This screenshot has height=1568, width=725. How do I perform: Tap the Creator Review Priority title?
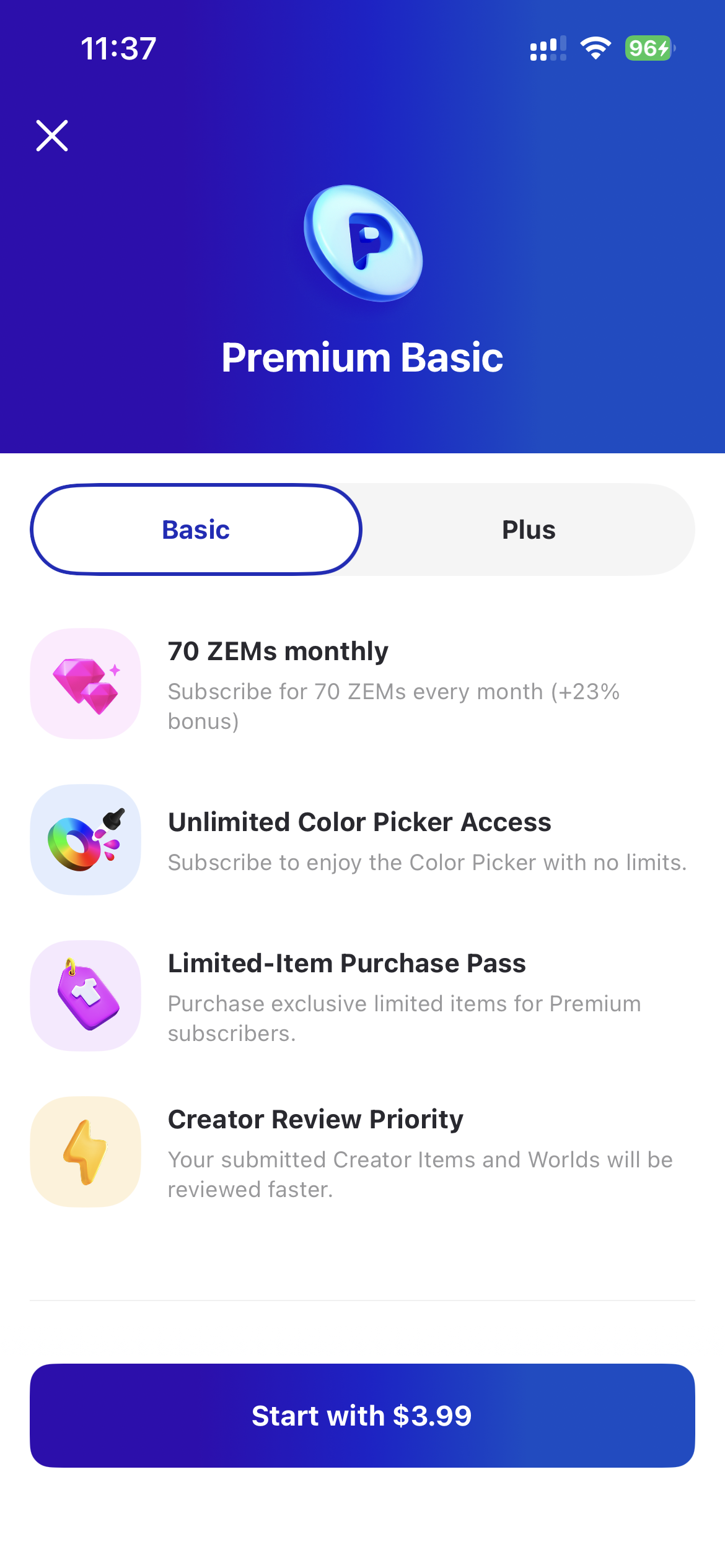tap(315, 1120)
